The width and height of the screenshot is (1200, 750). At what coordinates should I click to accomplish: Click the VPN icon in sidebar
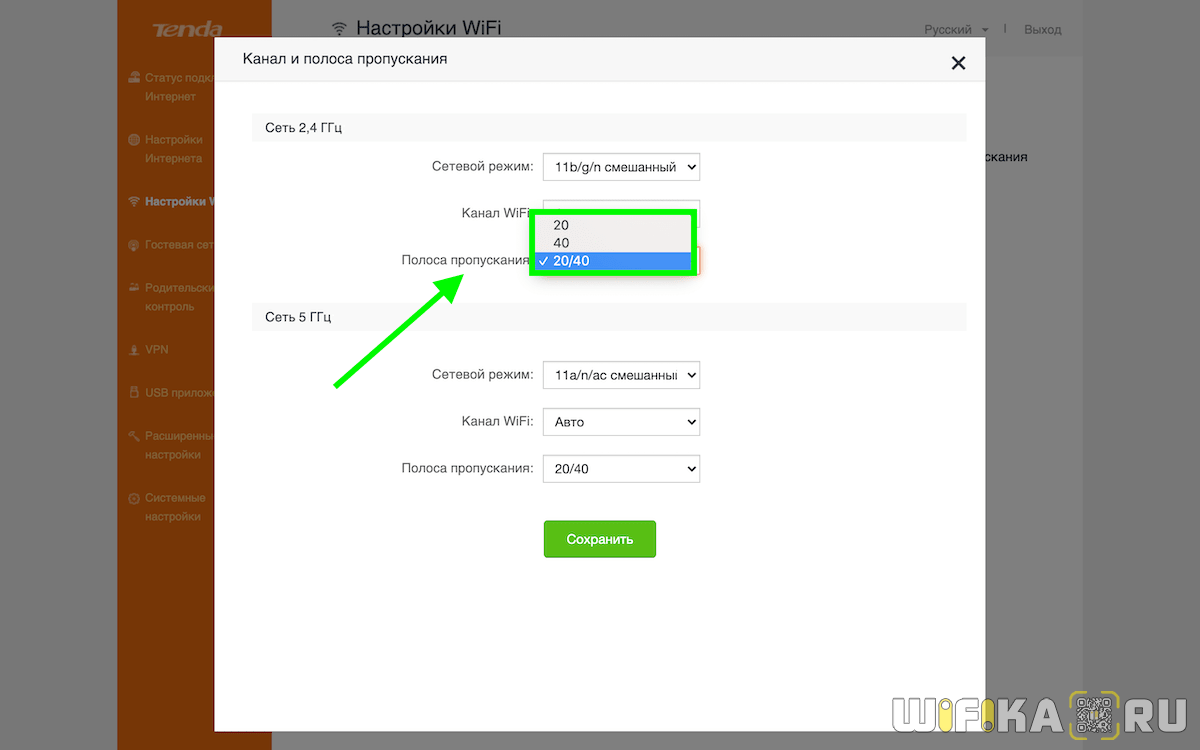(x=134, y=350)
